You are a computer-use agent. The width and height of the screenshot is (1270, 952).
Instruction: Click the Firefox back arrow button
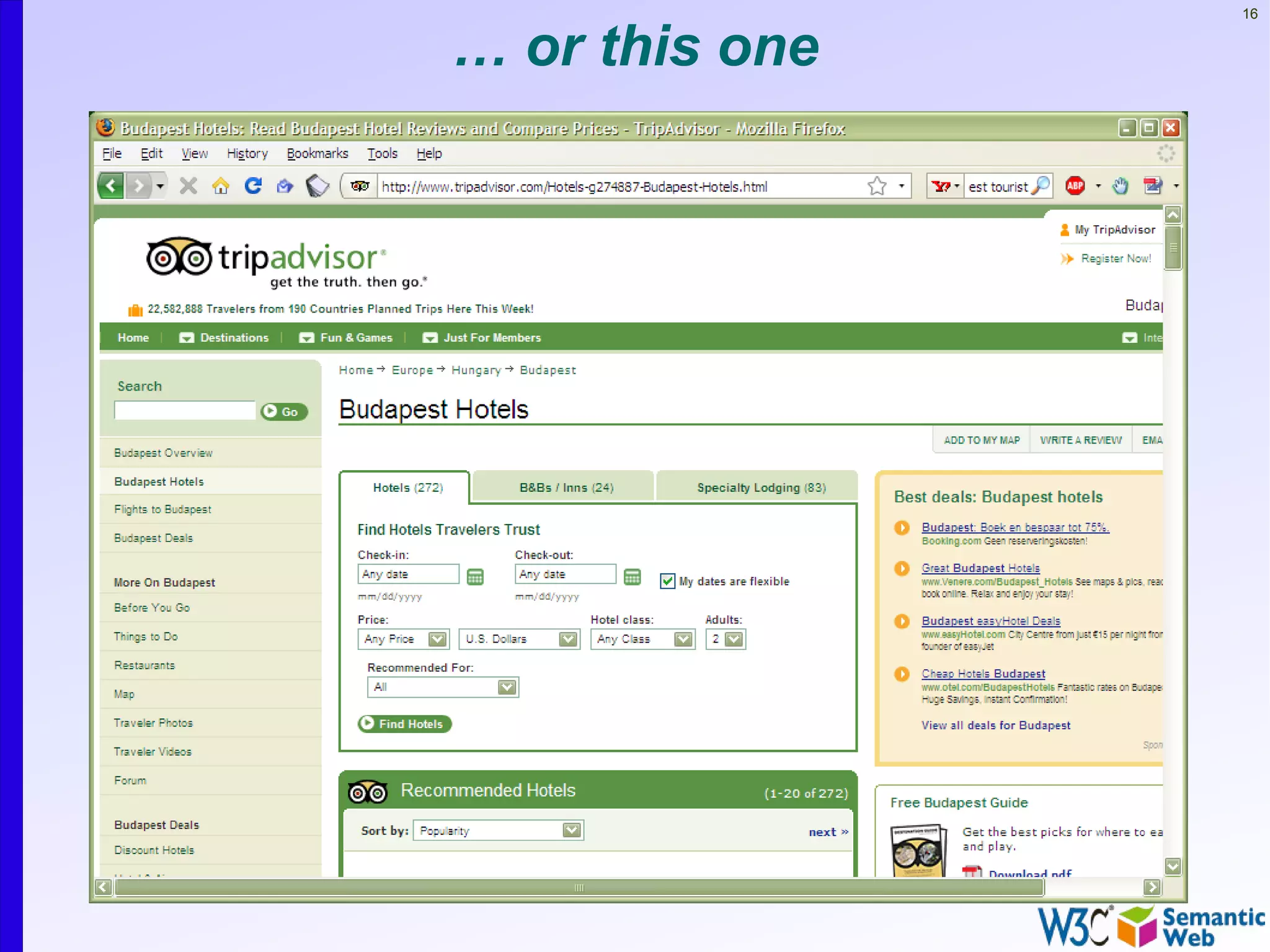[x=112, y=186]
